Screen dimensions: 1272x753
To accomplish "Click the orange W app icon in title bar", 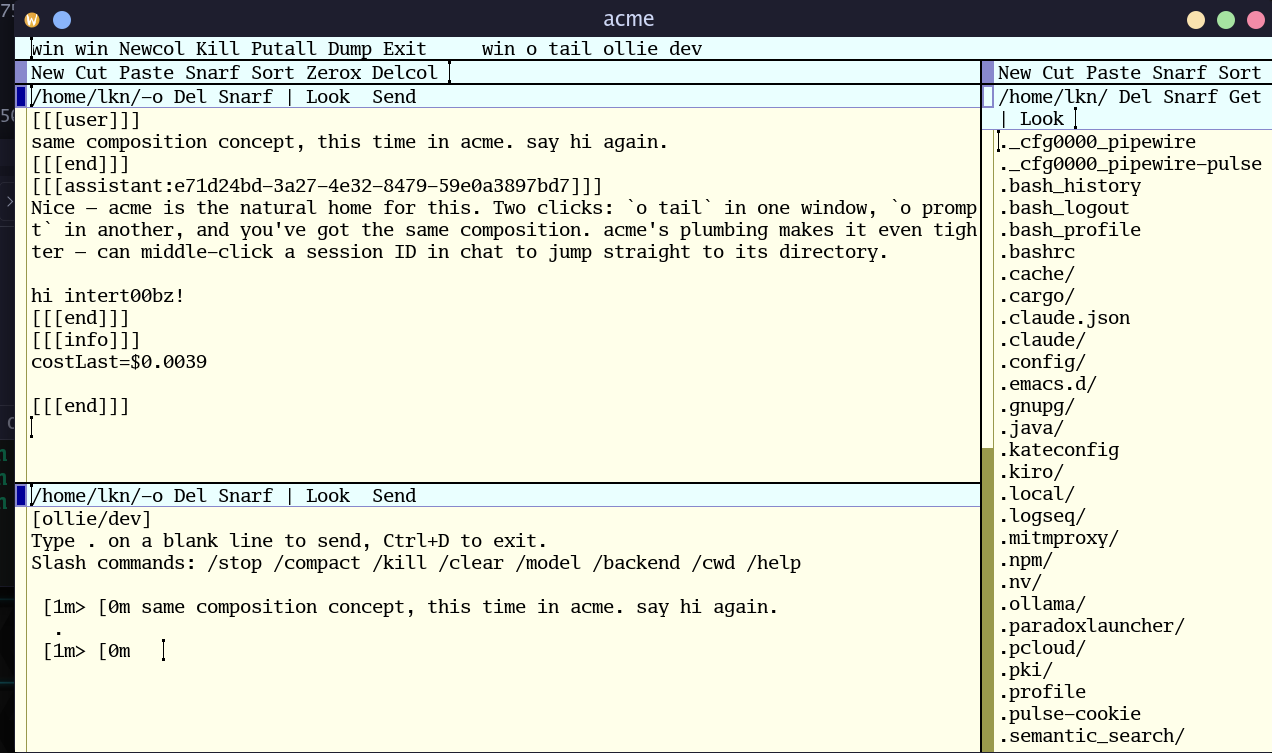I will coord(32,20).
